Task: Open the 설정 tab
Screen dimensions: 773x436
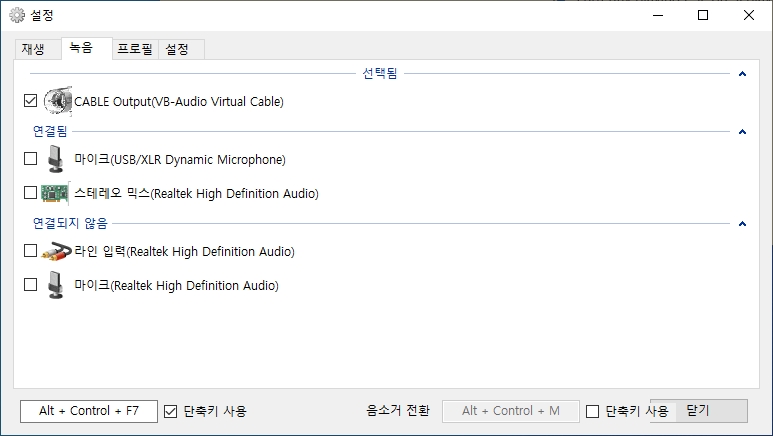Action: 181,49
